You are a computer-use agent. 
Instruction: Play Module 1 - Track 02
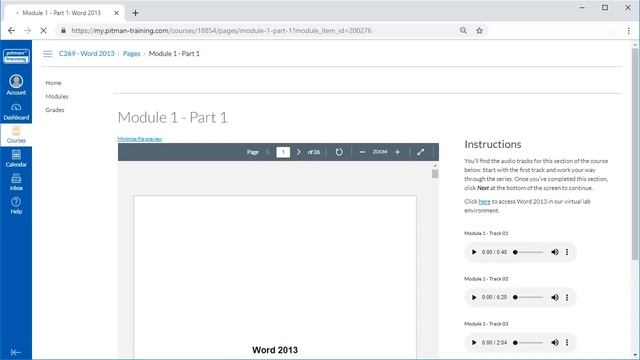pos(474,298)
